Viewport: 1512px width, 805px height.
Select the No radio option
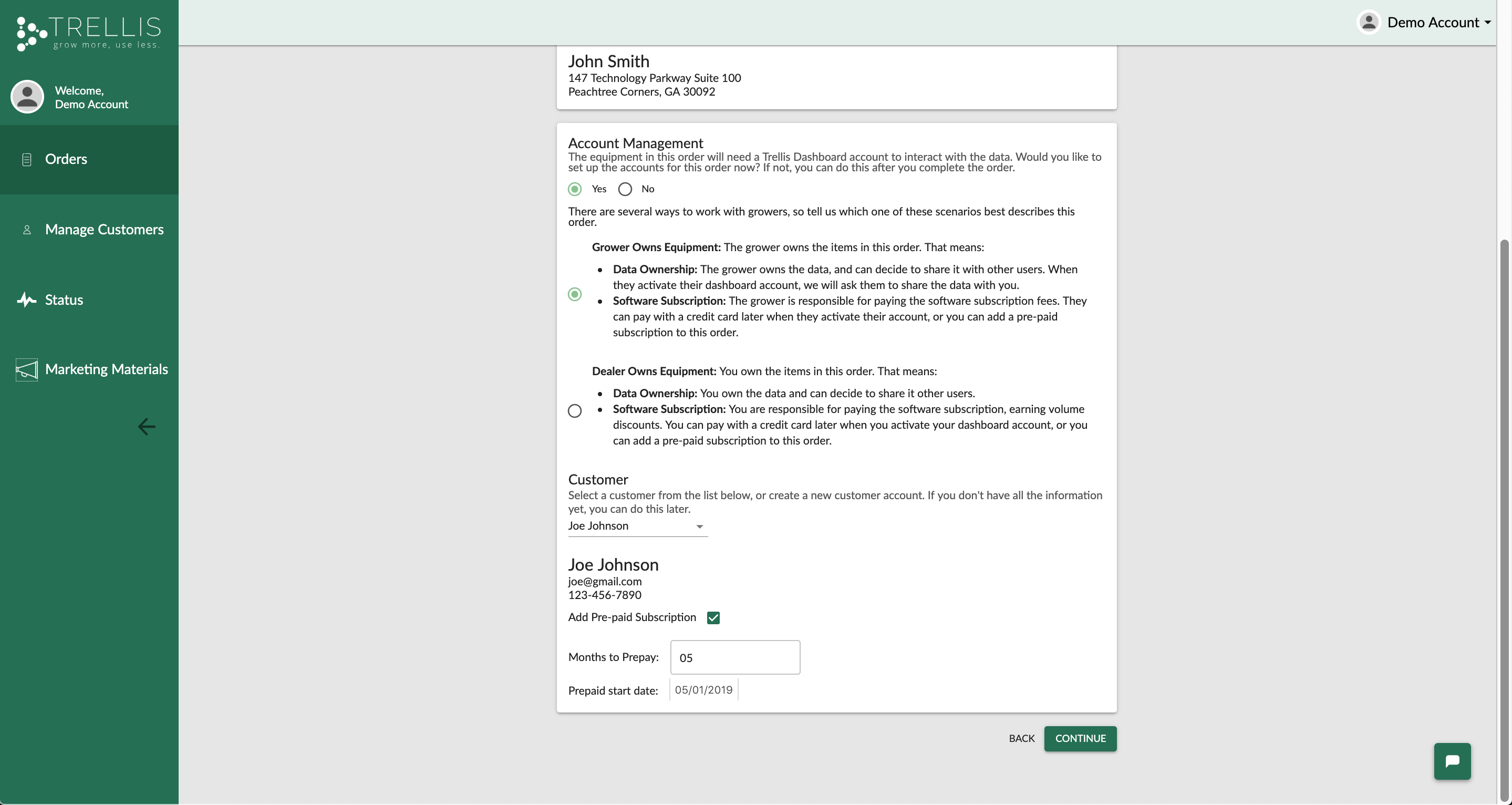tap(625, 189)
